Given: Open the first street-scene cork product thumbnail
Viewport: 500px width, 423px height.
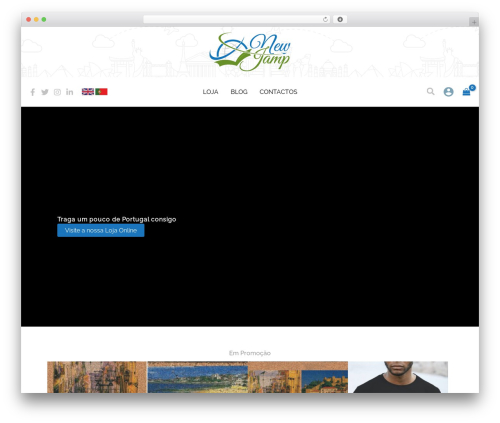Looking at the screenshot, I should [97, 377].
